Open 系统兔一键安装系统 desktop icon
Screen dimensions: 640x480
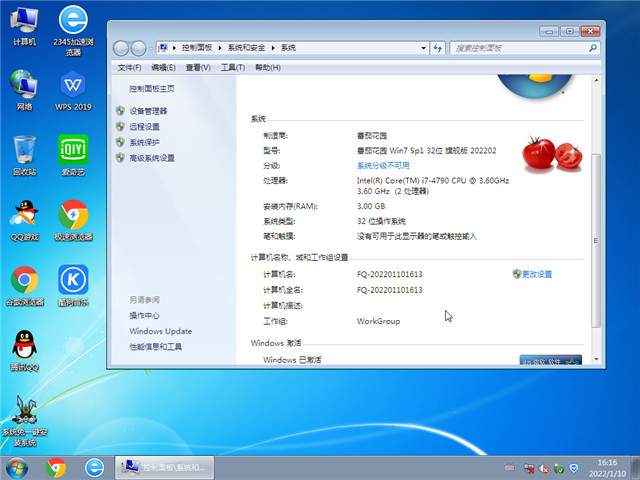pyautogui.click(x=24, y=420)
